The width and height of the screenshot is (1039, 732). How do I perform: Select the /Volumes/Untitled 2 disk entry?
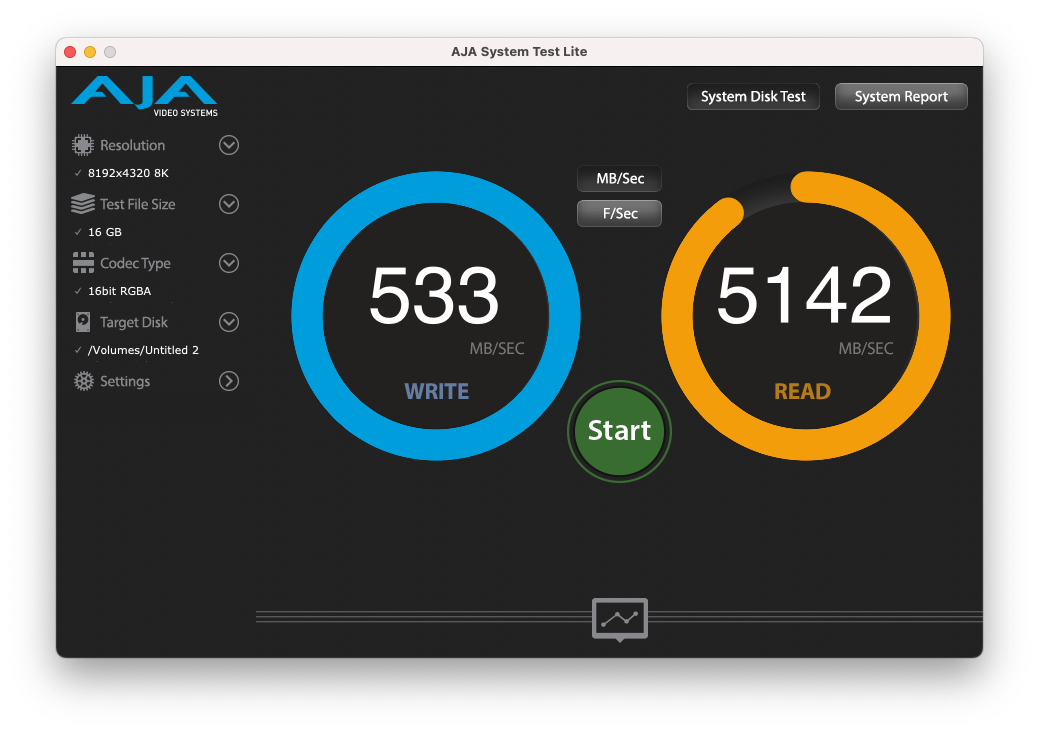[143, 350]
